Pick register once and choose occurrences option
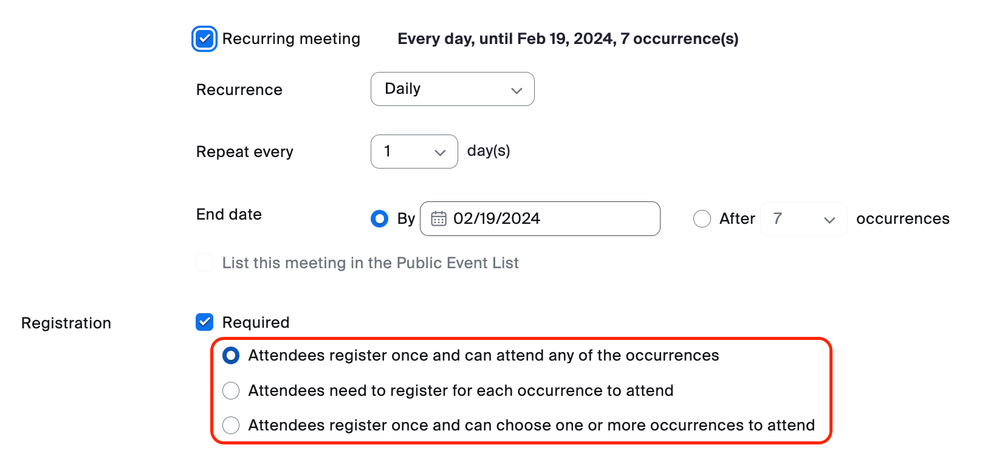This screenshot has height=455, width=999. pyautogui.click(x=231, y=426)
